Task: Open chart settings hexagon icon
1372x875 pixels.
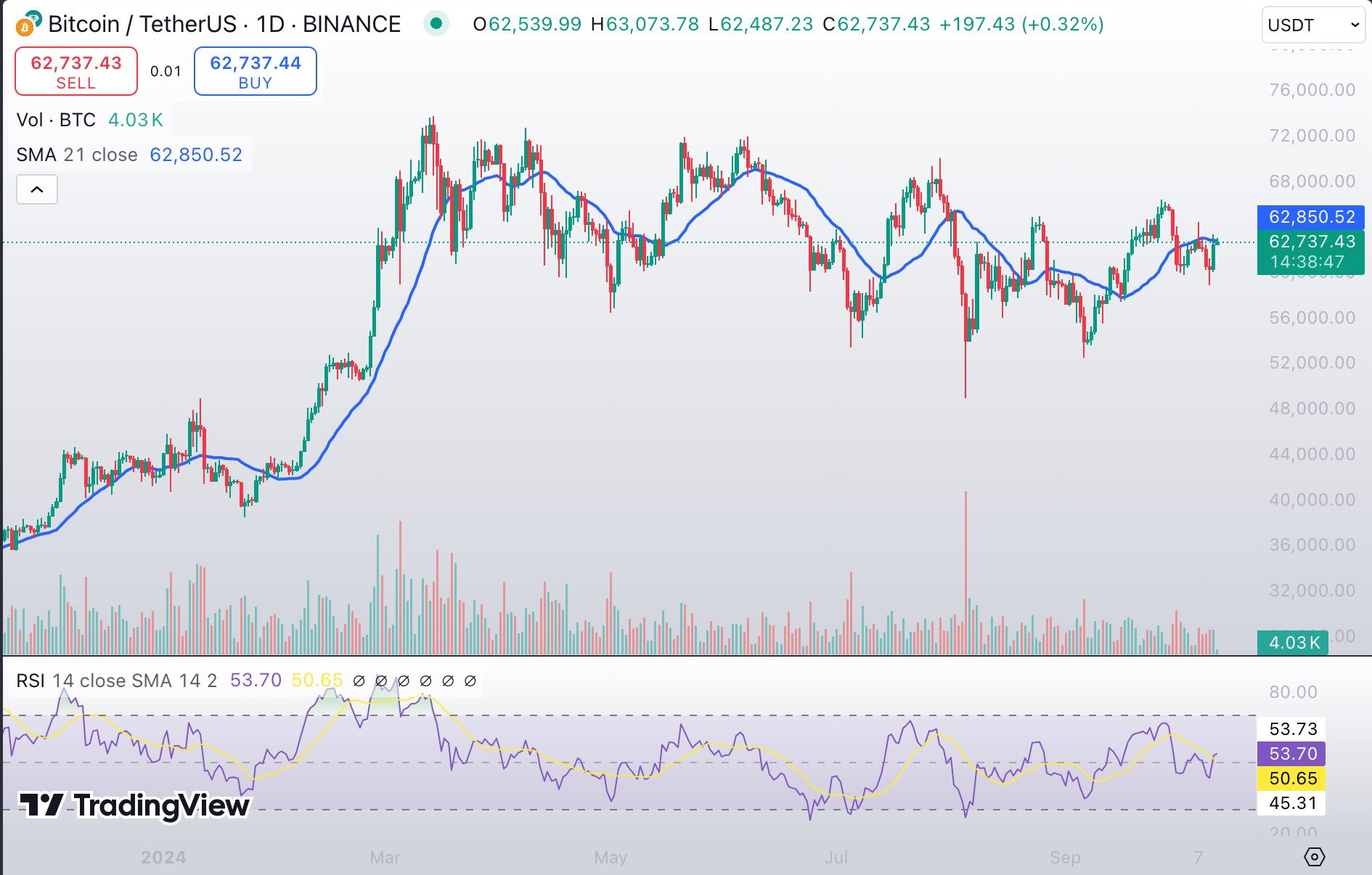Action: coord(1314,857)
